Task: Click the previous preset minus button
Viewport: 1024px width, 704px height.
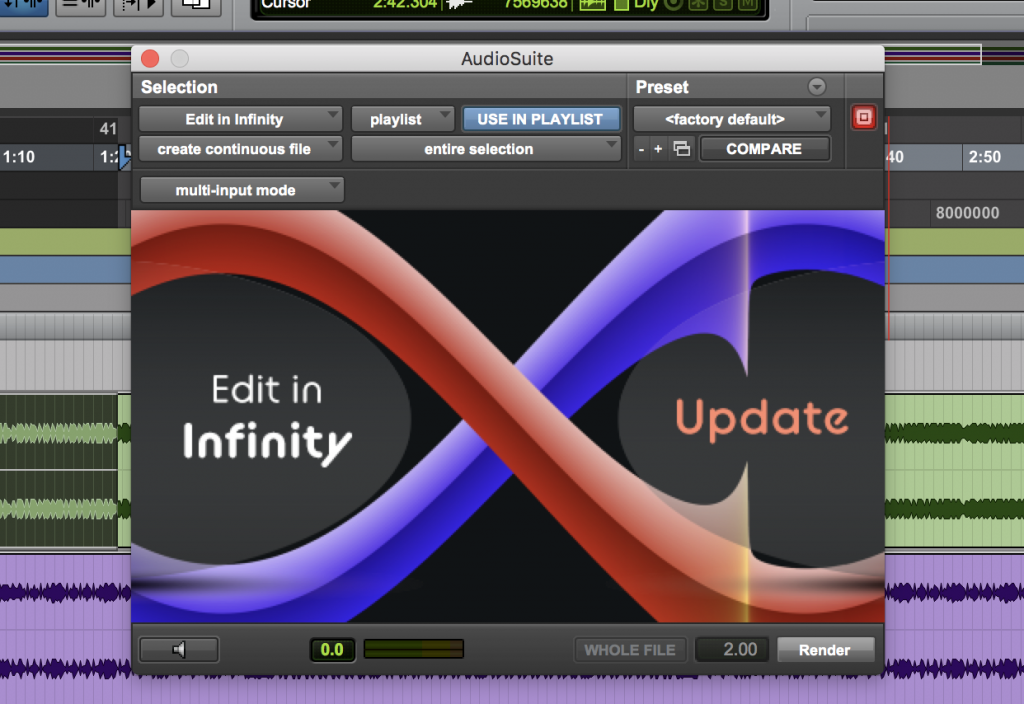Action: point(641,149)
